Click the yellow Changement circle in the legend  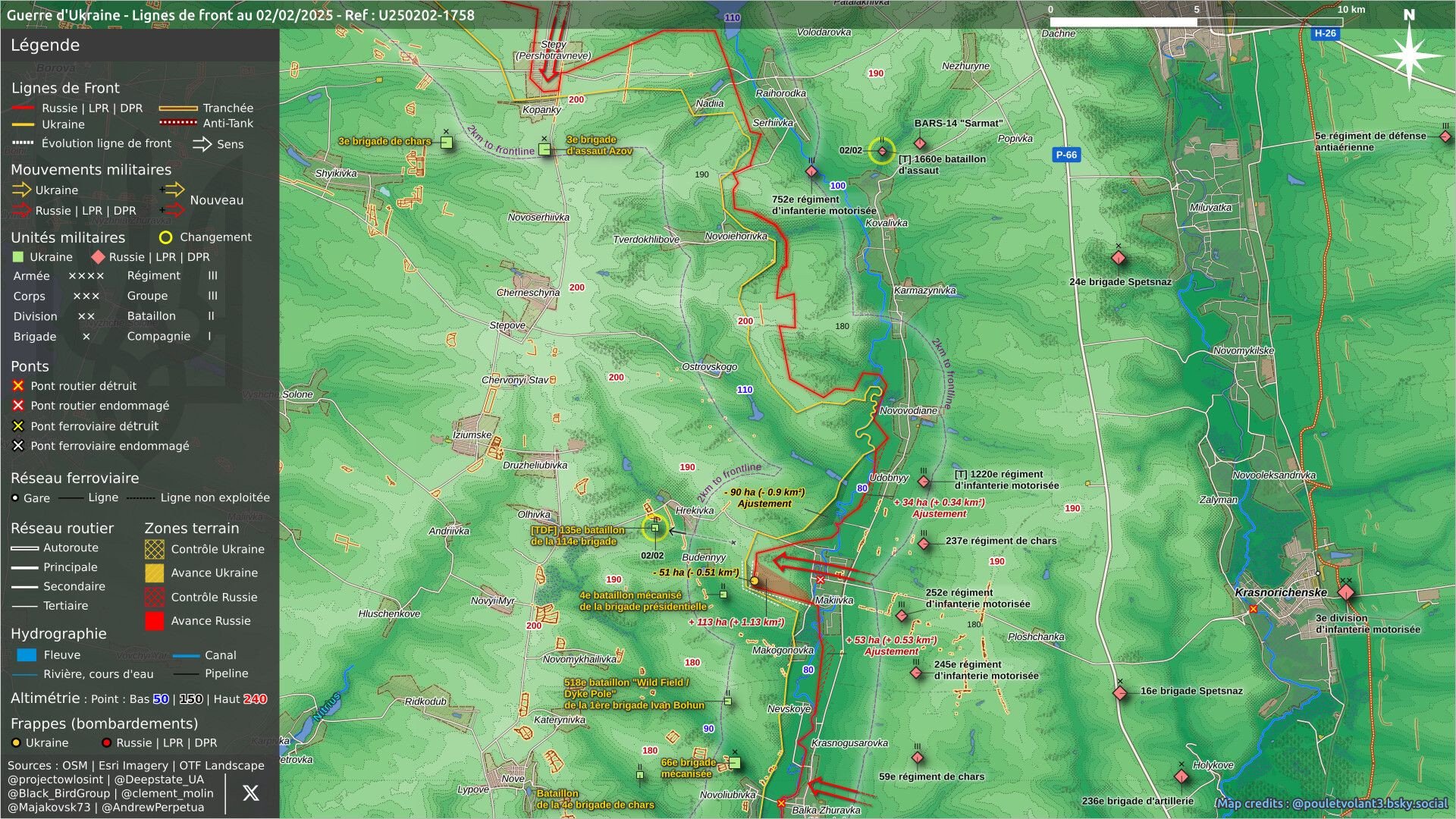pos(165,237)
